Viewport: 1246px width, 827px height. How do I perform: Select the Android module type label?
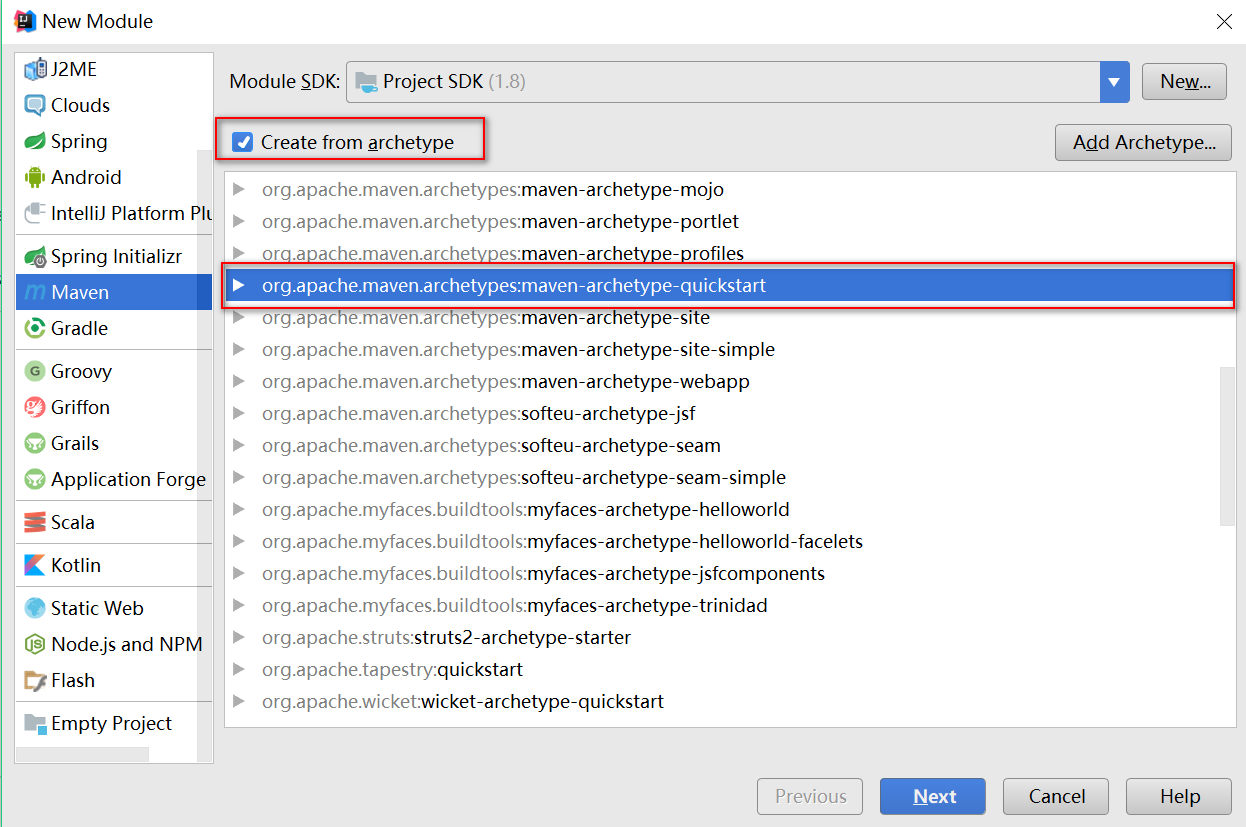[x=86, y=177]
